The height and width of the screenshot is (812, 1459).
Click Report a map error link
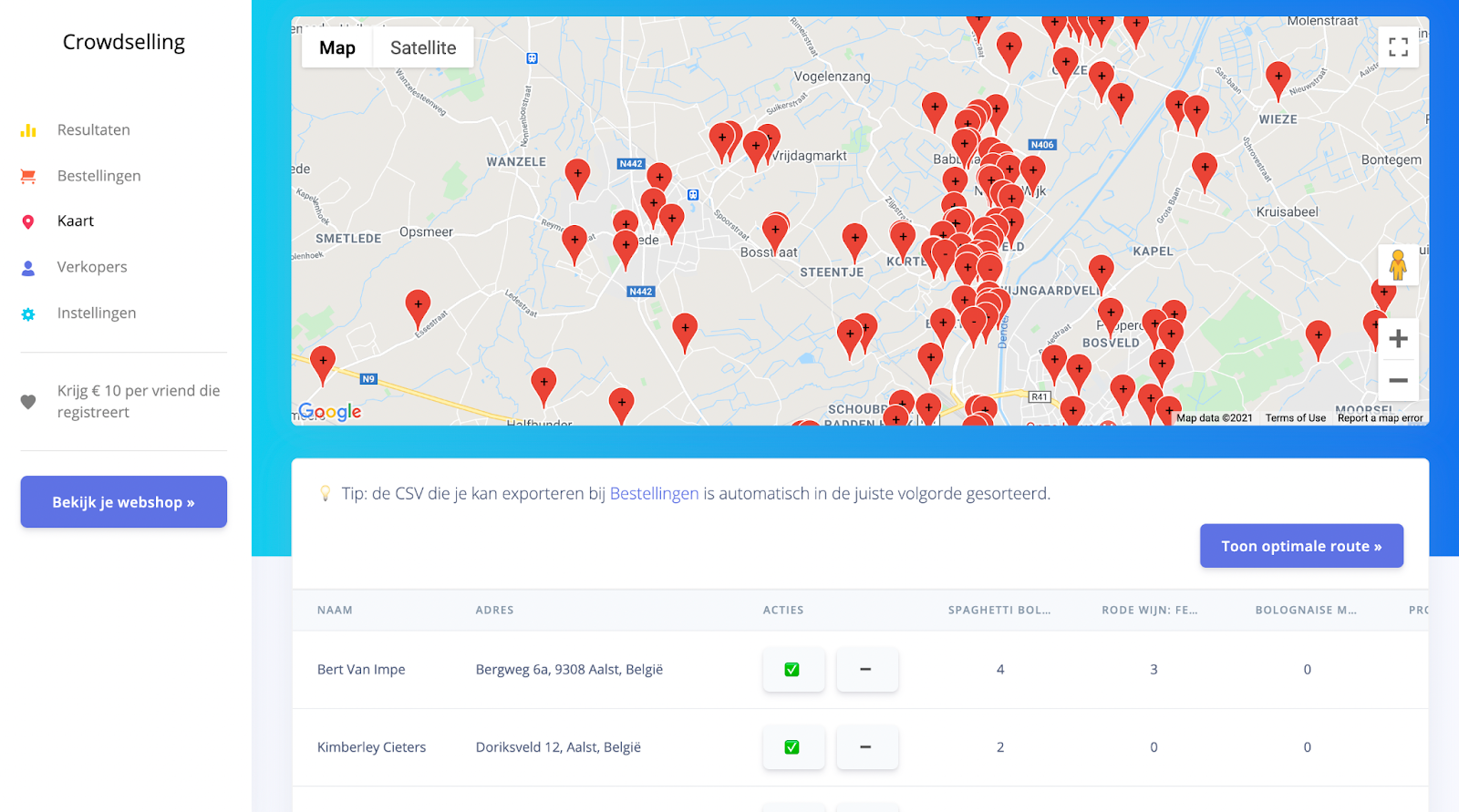(x=1380, y=418)
